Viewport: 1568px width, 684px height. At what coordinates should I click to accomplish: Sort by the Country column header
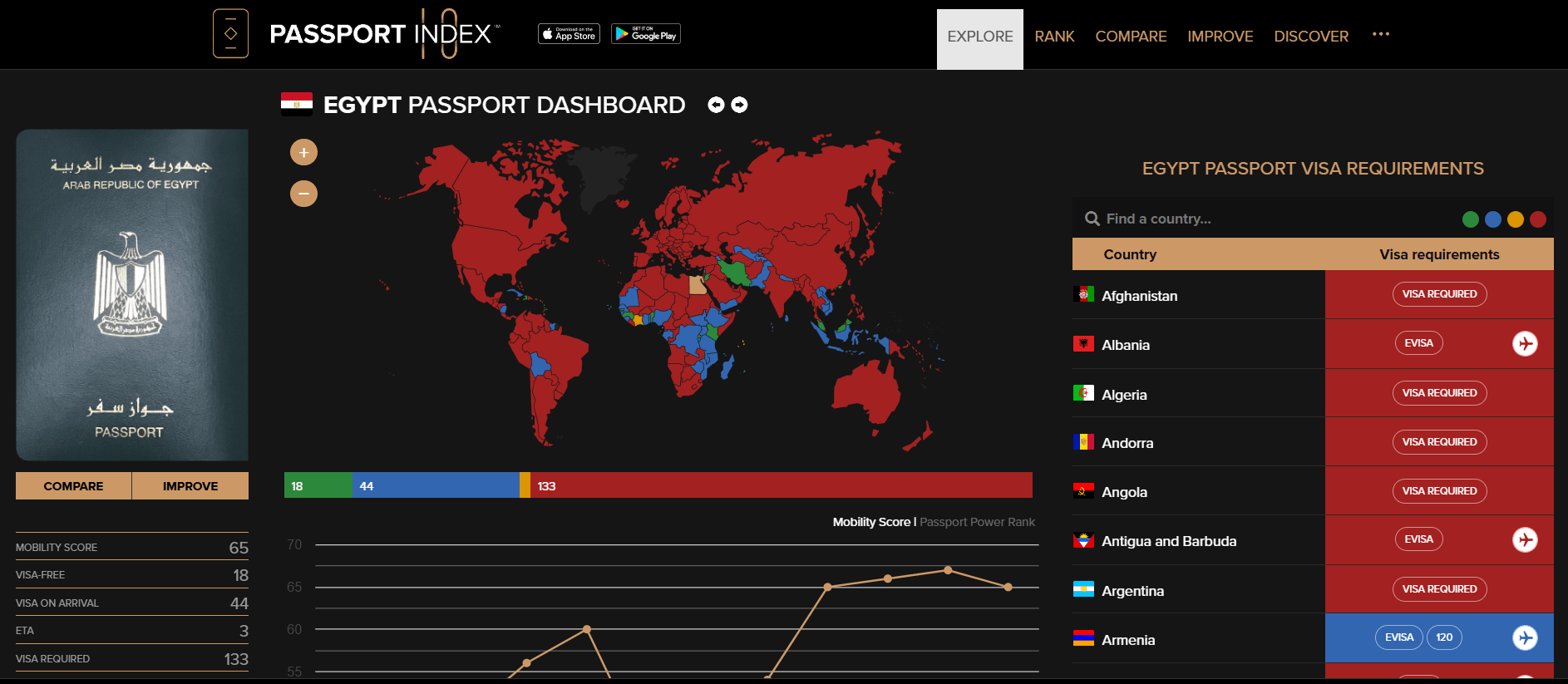point(1129,254)
